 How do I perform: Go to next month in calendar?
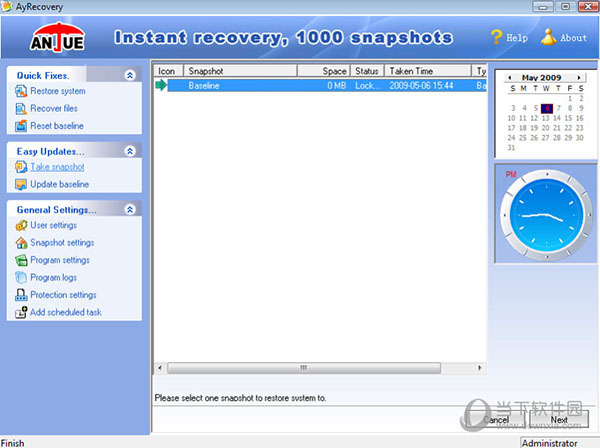579,78
